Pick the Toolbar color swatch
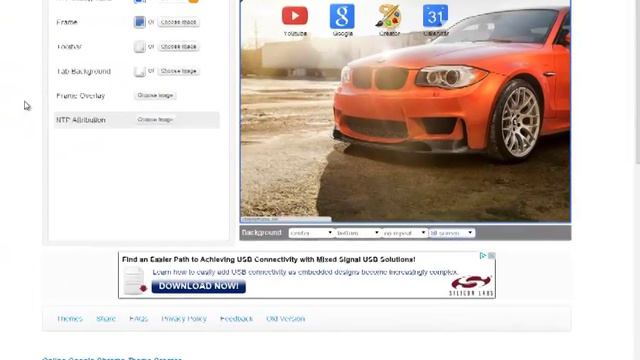Screen dimensions: 640x360 [140, 47]
